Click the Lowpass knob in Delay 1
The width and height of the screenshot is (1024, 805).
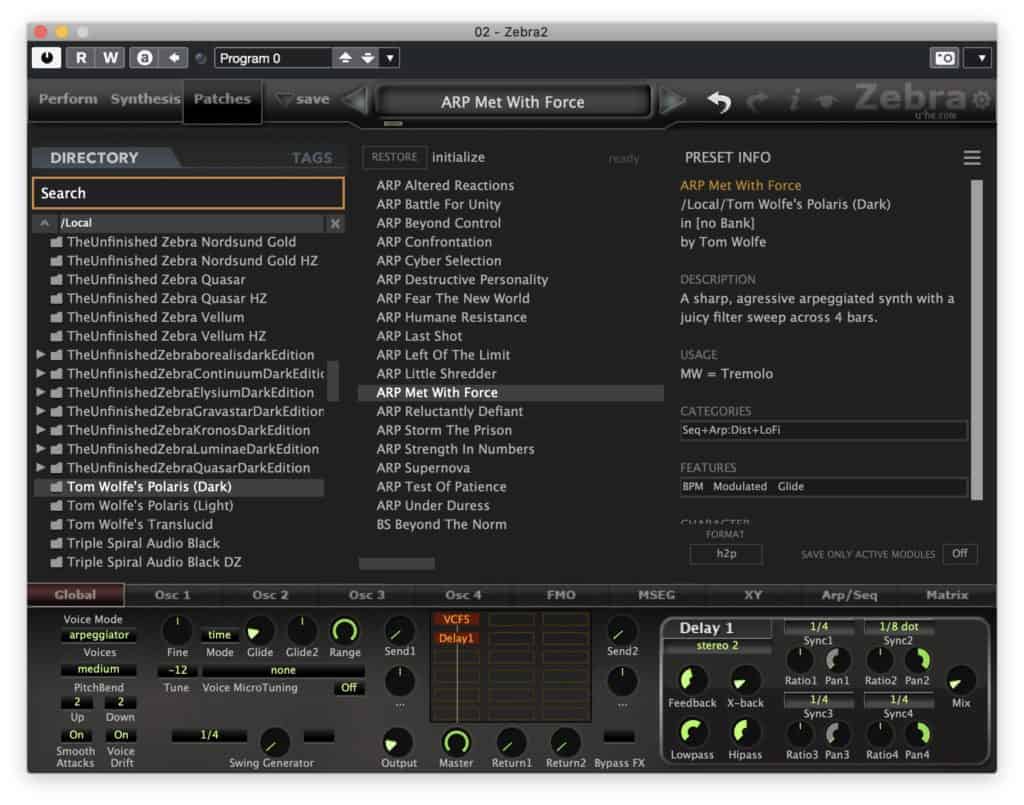[692, 732]
